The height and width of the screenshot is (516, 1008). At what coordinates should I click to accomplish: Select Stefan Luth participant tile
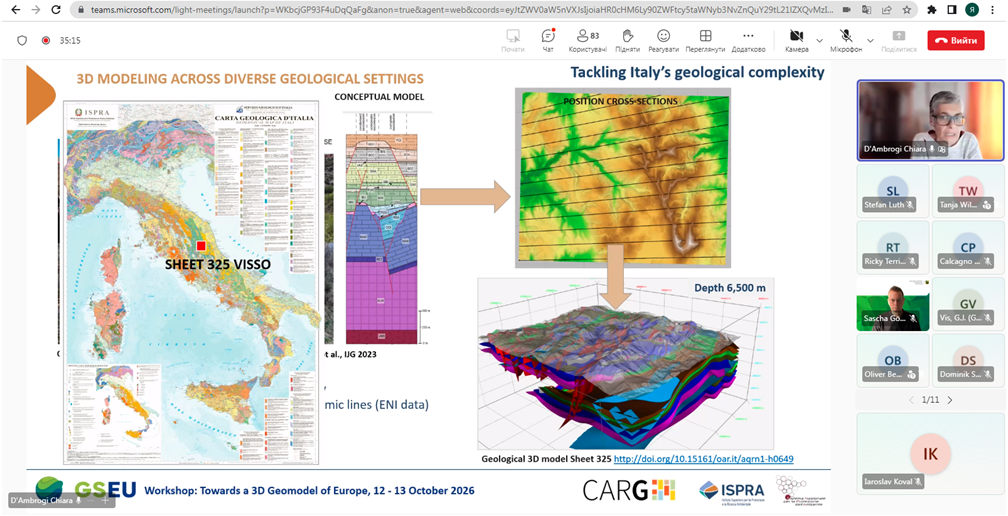[892, 190]
